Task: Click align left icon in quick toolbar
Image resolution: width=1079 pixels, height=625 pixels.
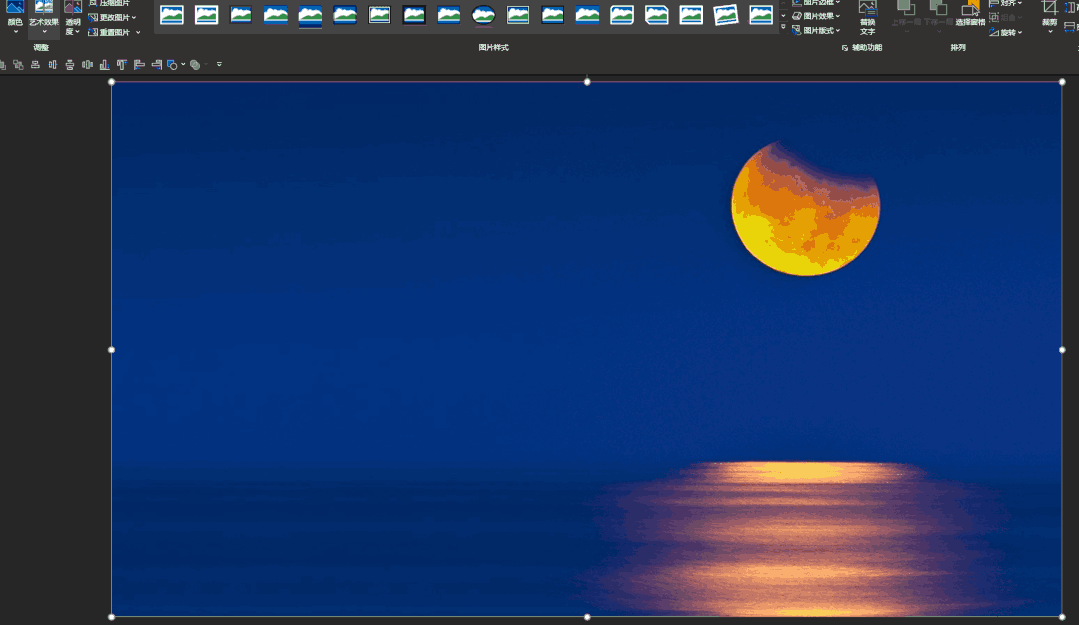Action: click(139, 65)
